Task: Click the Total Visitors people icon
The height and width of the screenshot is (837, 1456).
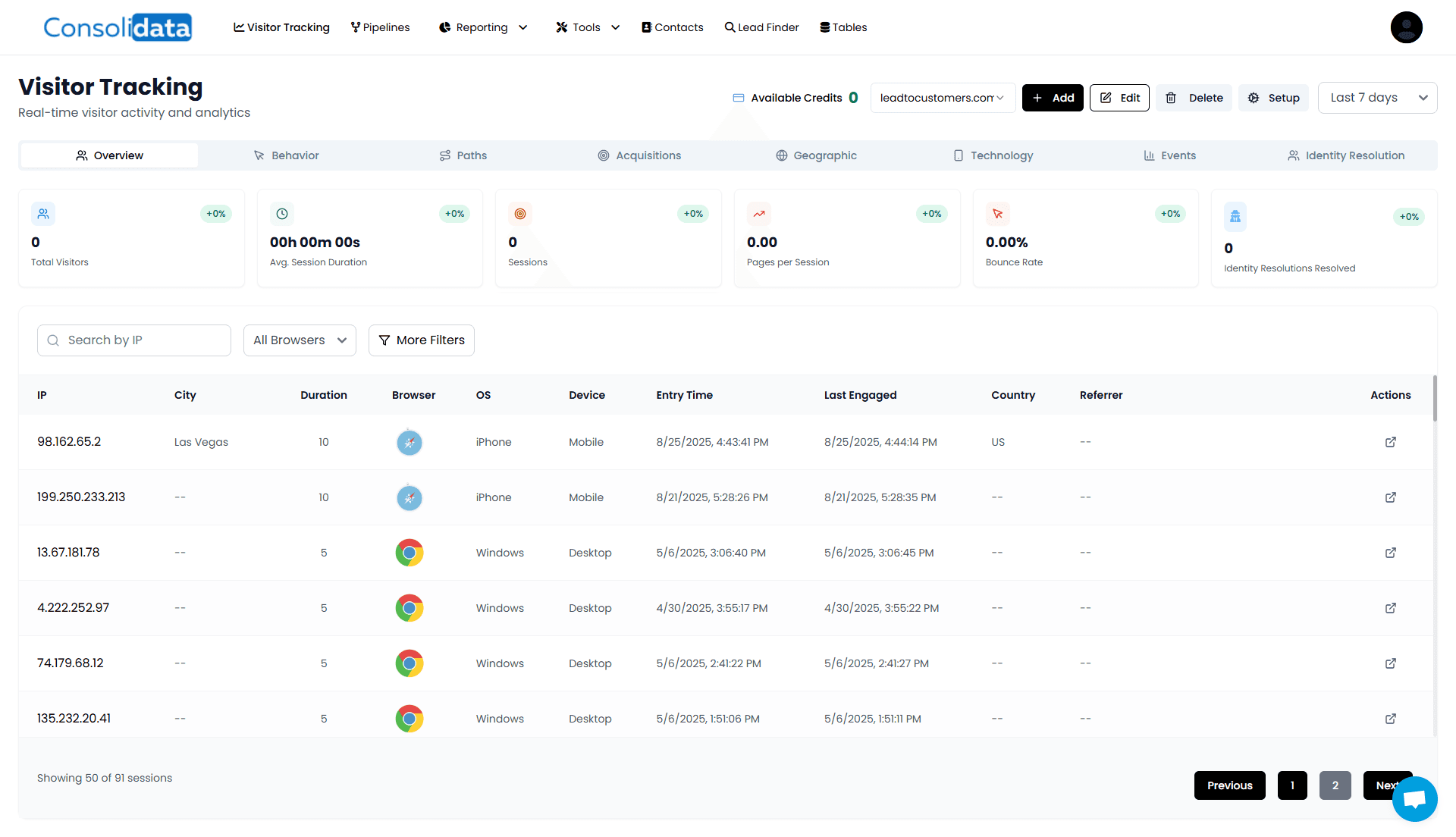Action: click(43, 214)
